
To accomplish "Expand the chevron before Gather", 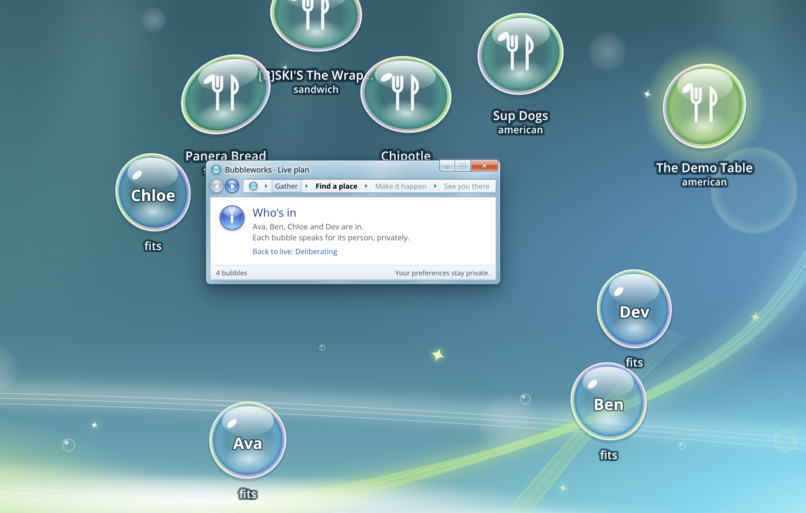I will (266, 186).
